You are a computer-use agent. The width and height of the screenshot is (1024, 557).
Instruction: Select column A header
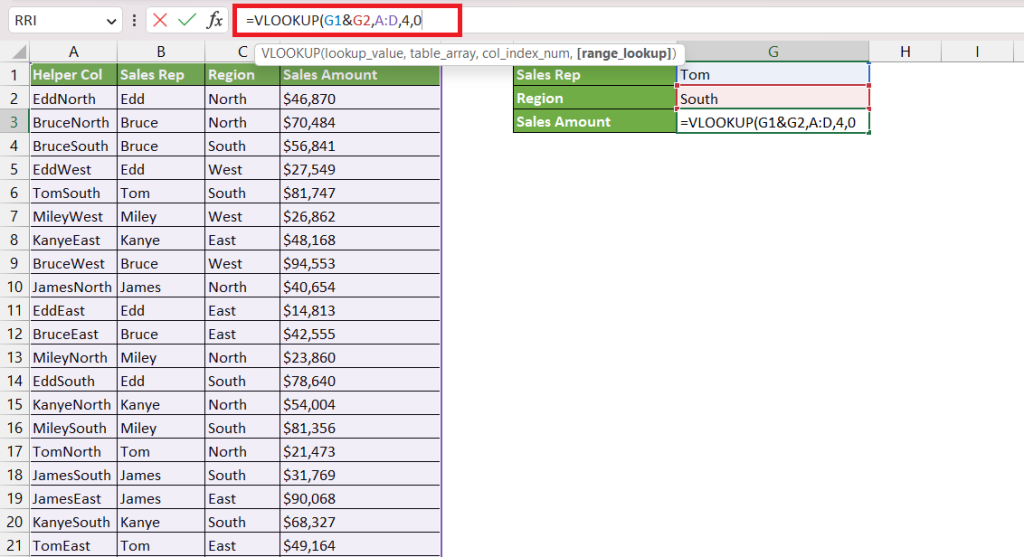[73, 52]
